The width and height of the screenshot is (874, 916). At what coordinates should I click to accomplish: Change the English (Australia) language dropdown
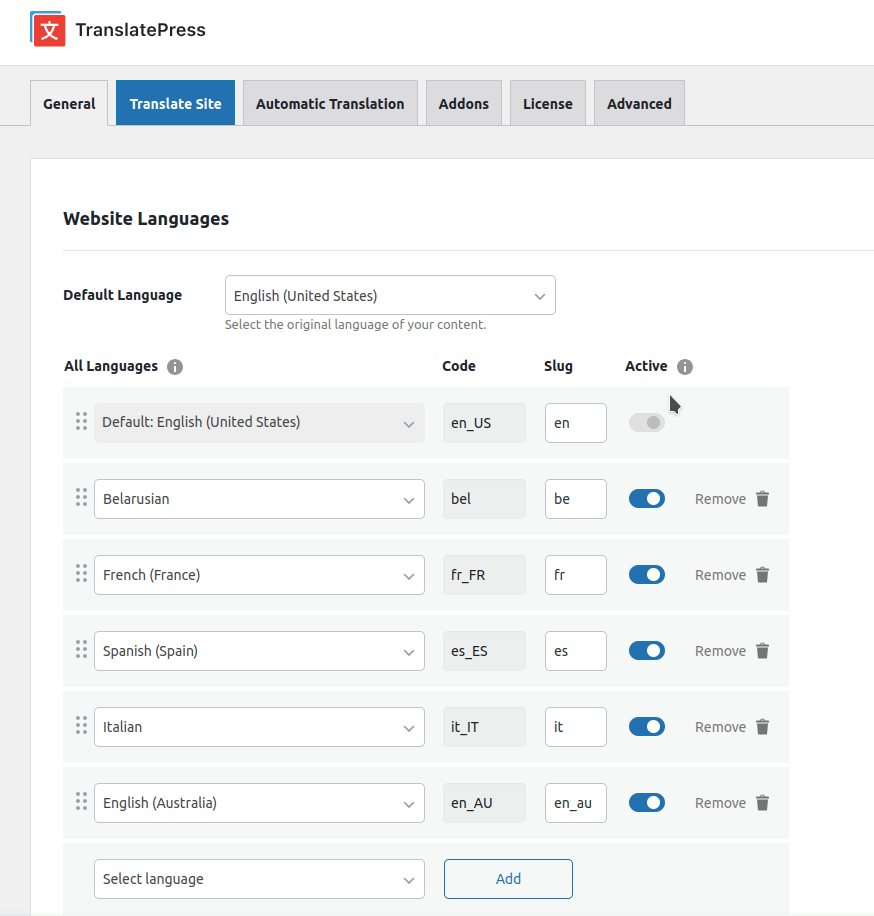[x=259, y=803]
